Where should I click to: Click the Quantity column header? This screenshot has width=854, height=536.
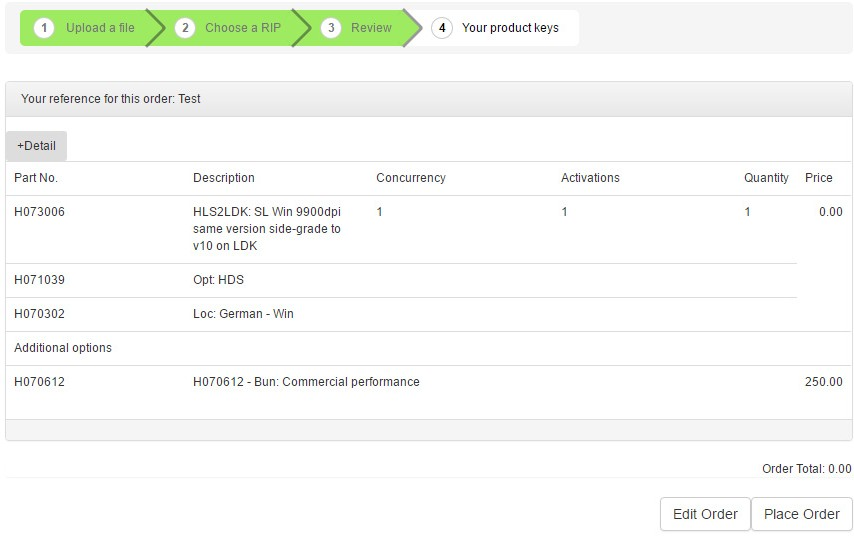tap(766, 178)
